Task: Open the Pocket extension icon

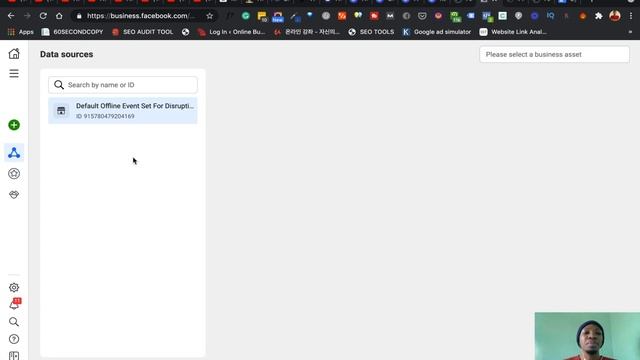Action: click(x=422, y=16)
